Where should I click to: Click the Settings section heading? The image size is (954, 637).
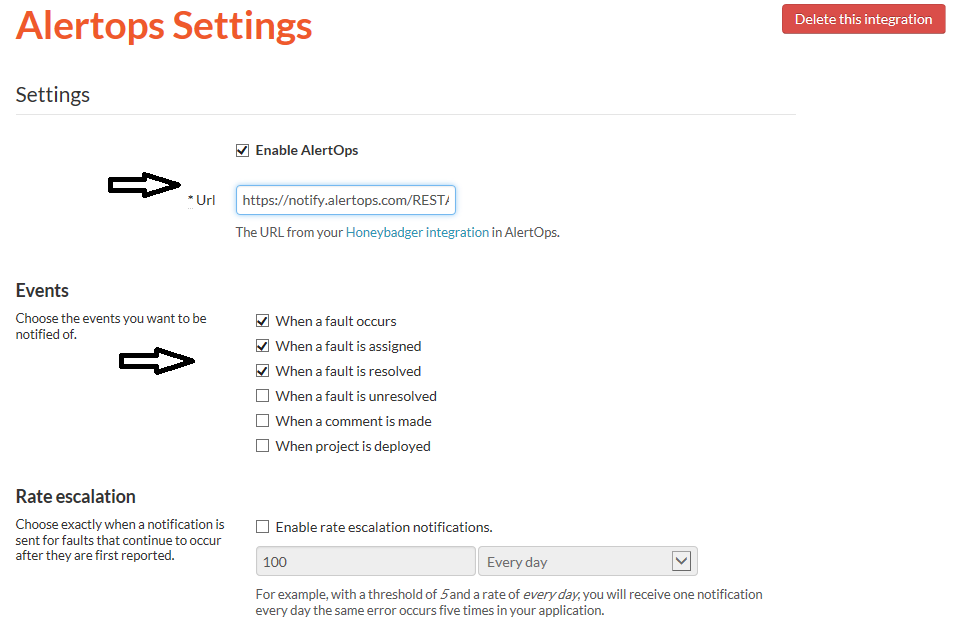pyautogui.click(x=53, y=95)
